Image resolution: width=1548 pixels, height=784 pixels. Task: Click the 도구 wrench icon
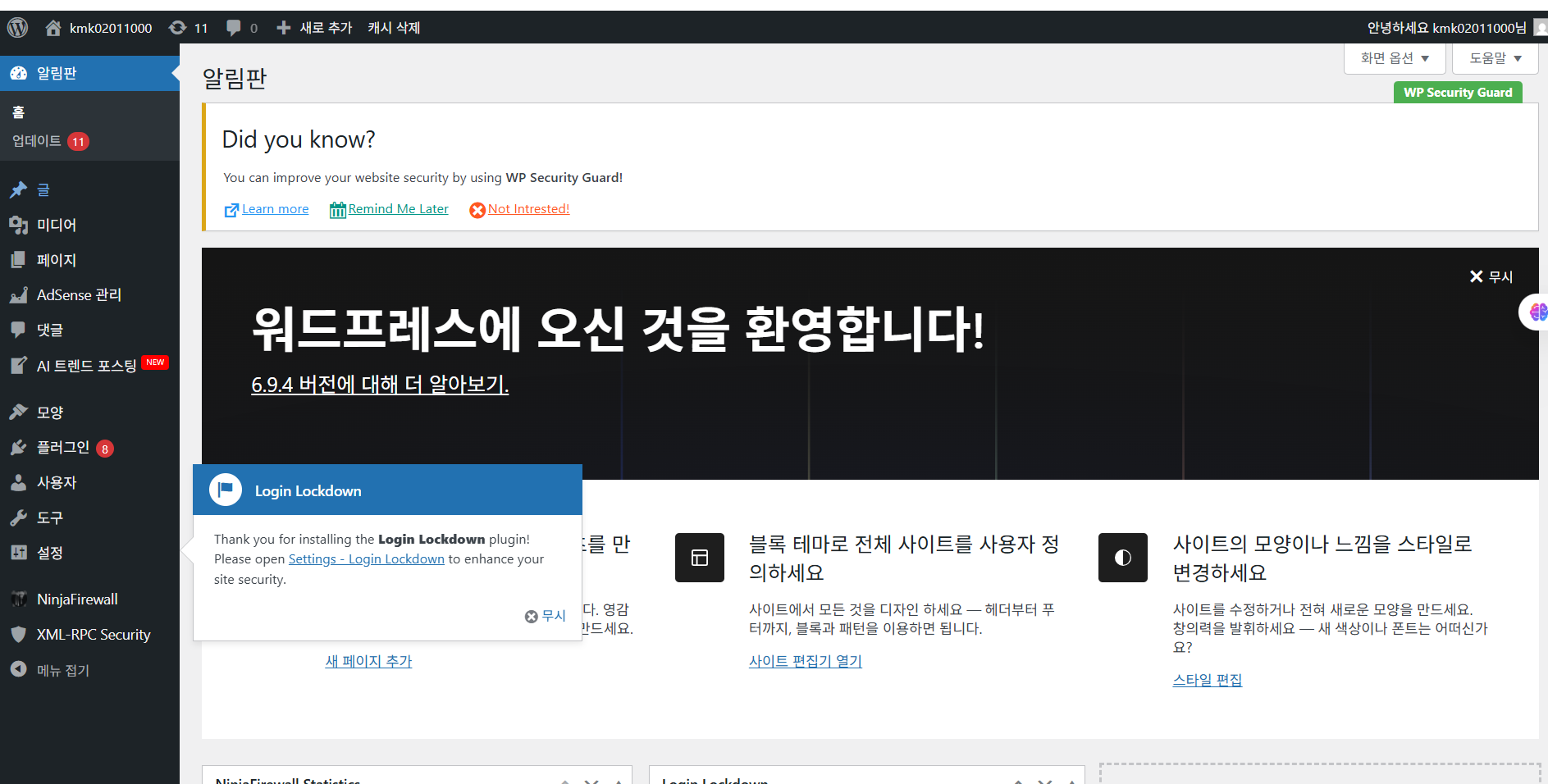point(18,517)
